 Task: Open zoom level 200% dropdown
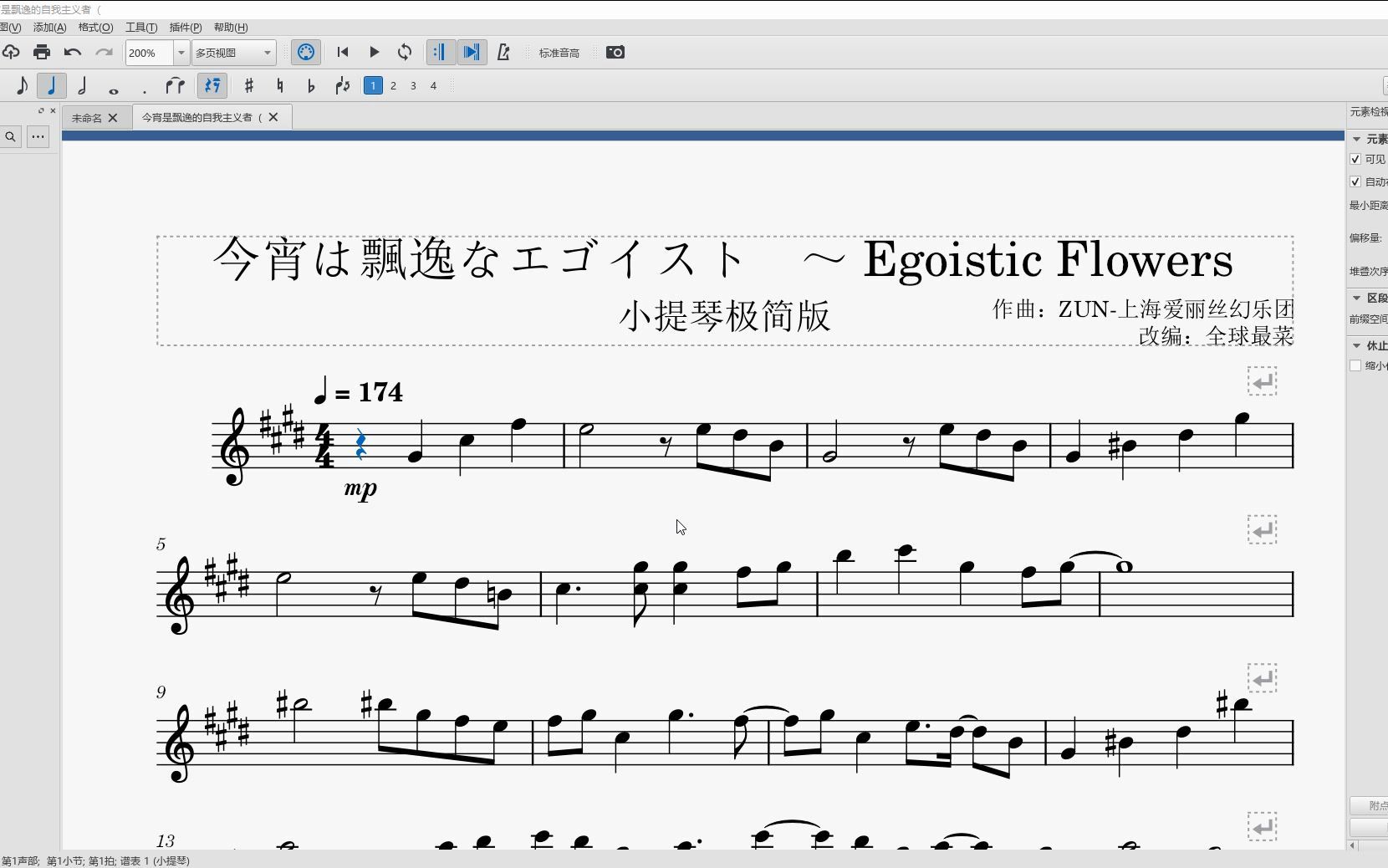[181, 53]
